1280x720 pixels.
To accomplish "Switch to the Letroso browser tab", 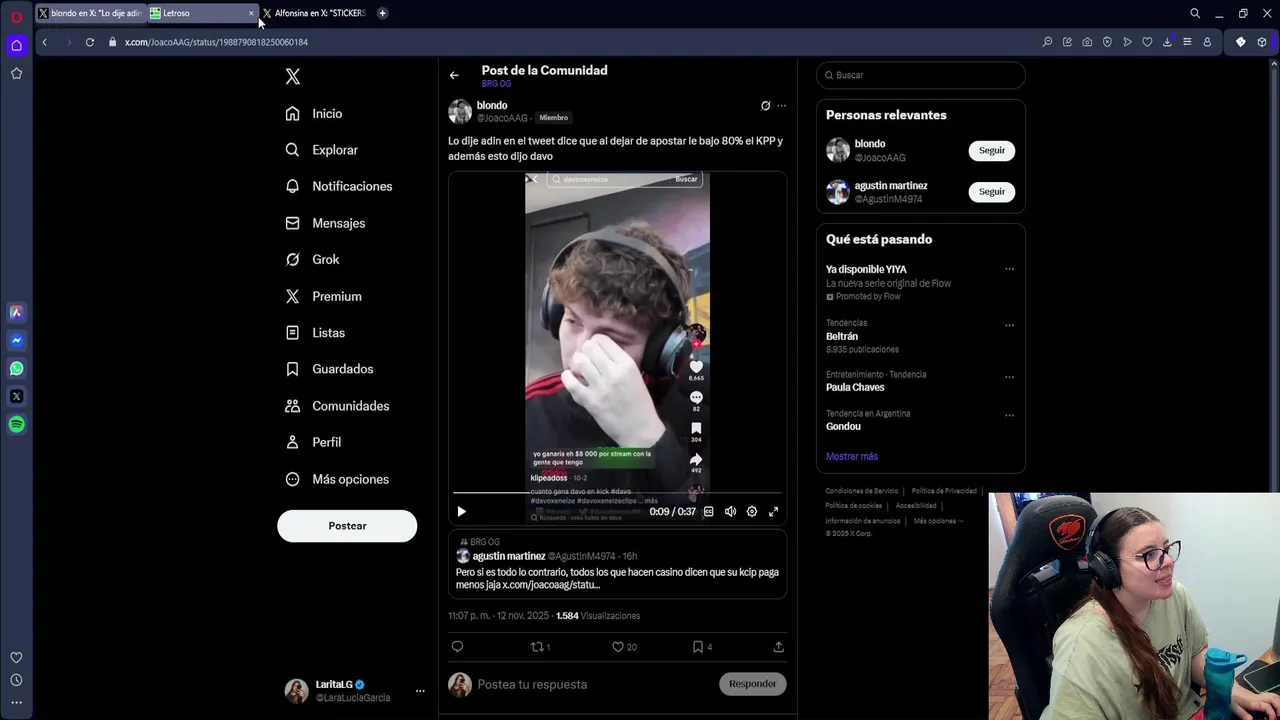I will point(200,13).
